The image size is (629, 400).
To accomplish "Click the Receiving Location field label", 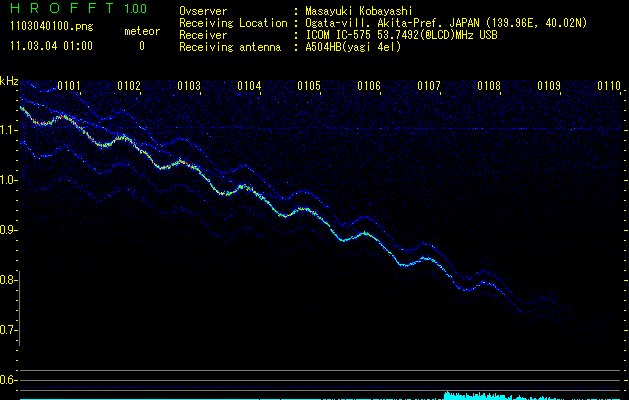I will point(233,23).
